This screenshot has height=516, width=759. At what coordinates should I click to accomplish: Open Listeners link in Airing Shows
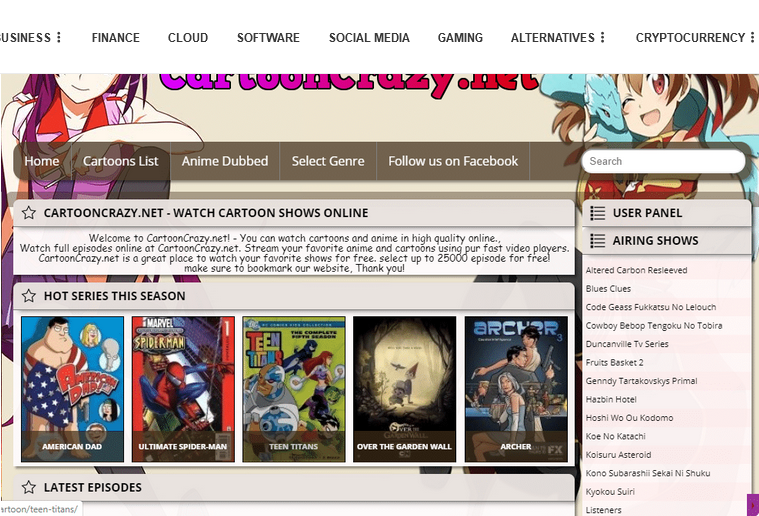pyautogui.click(x=603, y=510)
